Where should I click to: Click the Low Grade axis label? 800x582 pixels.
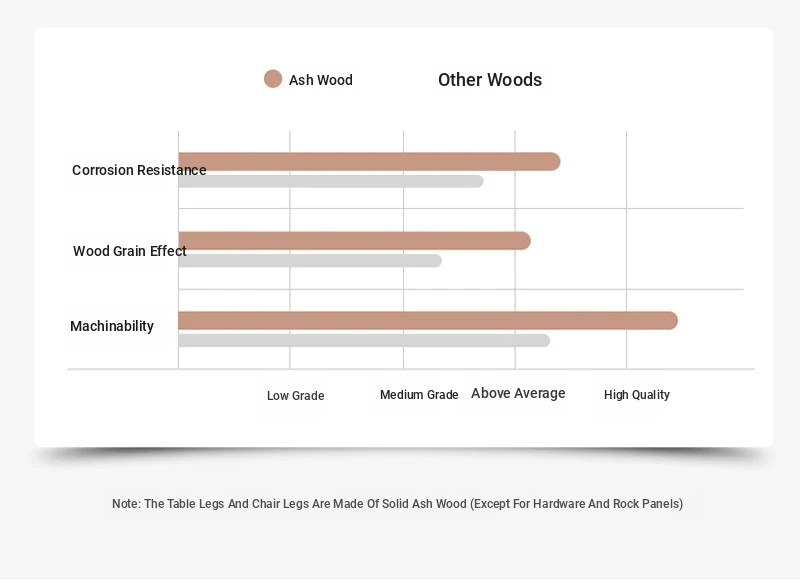295,395
